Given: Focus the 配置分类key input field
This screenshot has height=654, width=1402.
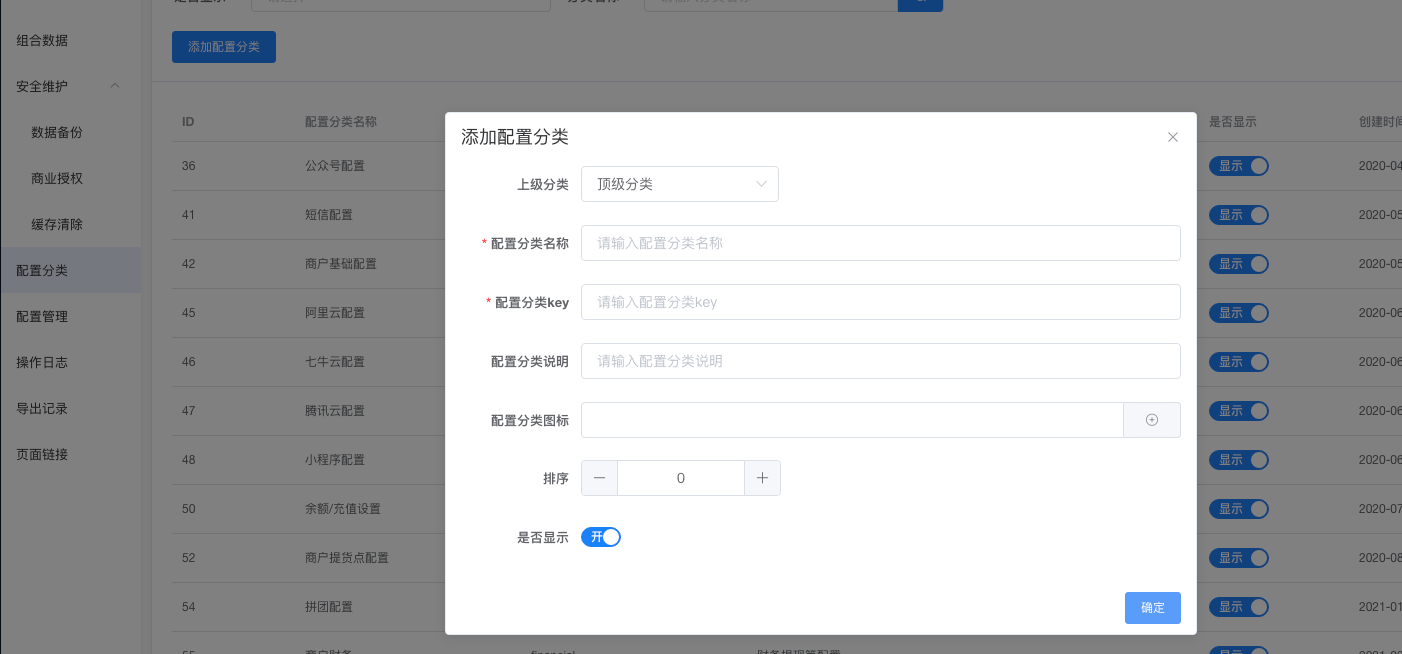Looking at the screenshot, I should pos(880,301).
